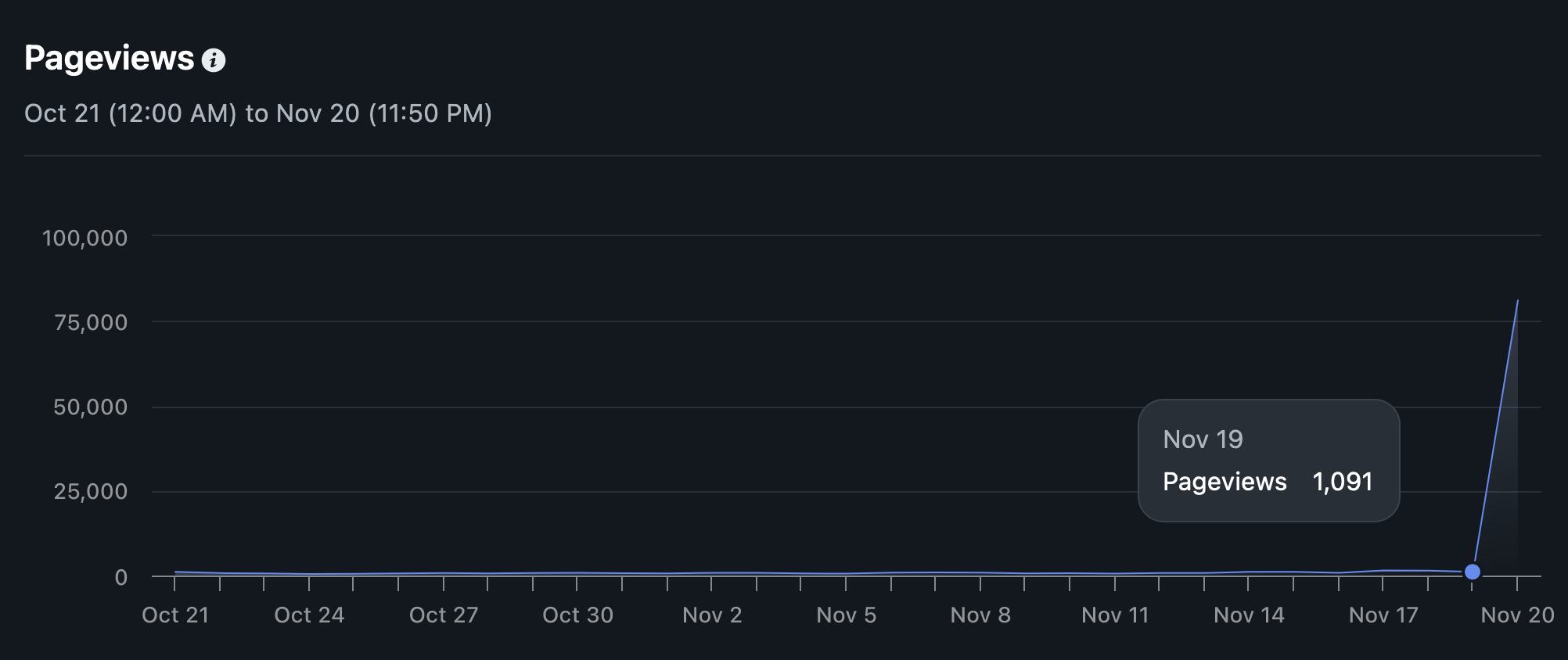The width and height of the screenshot is (1568, 660).
Task: Click the Pageviews info icon
Action: point(214,60)
